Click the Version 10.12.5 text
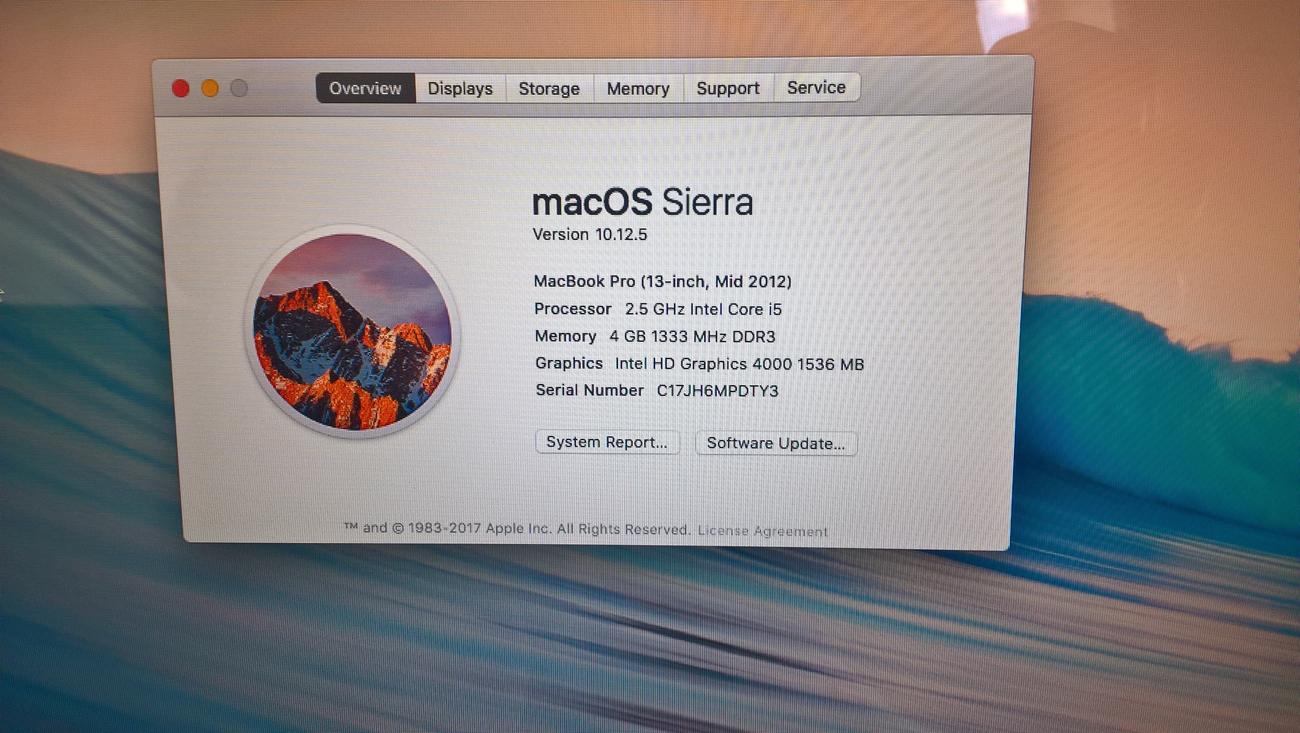This screenshot has width=1300, height=733. (x=590, y=234)
